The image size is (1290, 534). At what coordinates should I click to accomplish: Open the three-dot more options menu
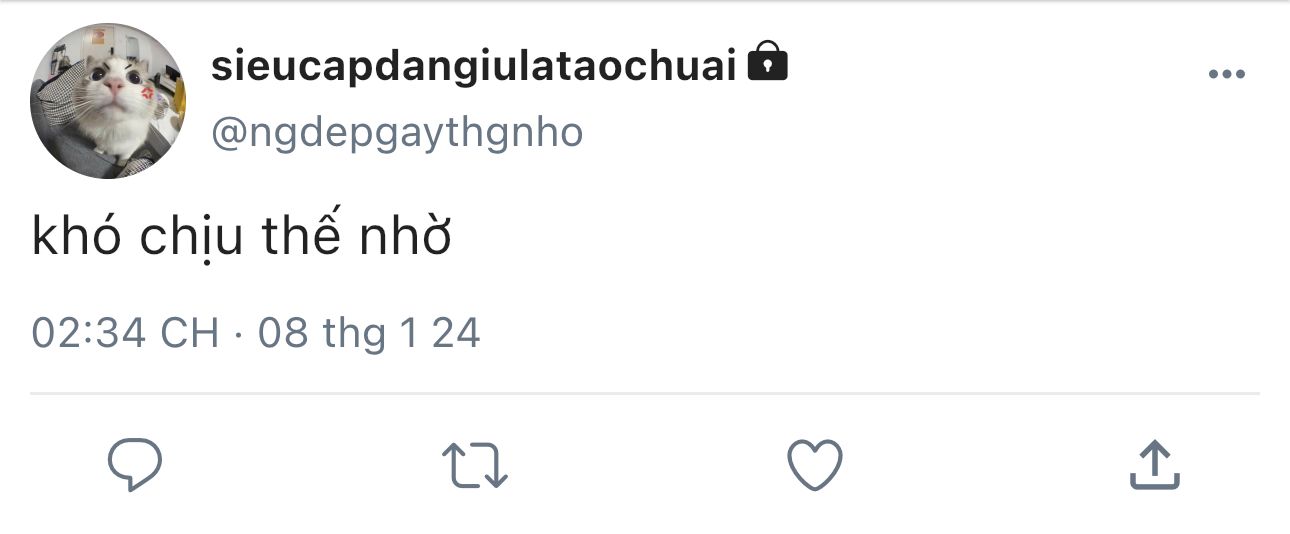pyautogui.click(x=1226, y=74)
